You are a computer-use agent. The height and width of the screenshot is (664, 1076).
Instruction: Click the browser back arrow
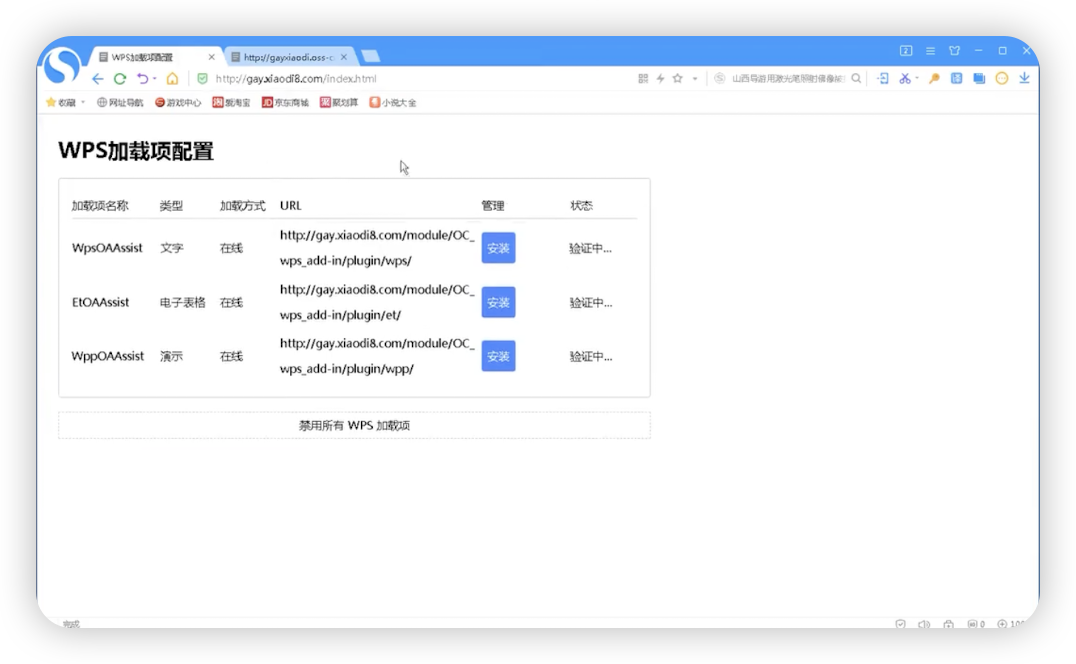[x=97, y=79]
